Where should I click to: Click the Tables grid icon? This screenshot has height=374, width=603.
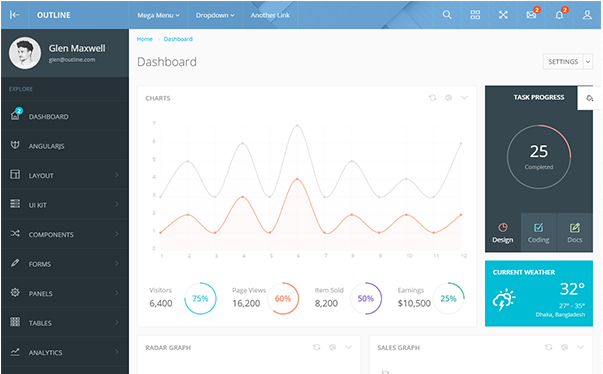pyautogui.click(x=15, y=322)
